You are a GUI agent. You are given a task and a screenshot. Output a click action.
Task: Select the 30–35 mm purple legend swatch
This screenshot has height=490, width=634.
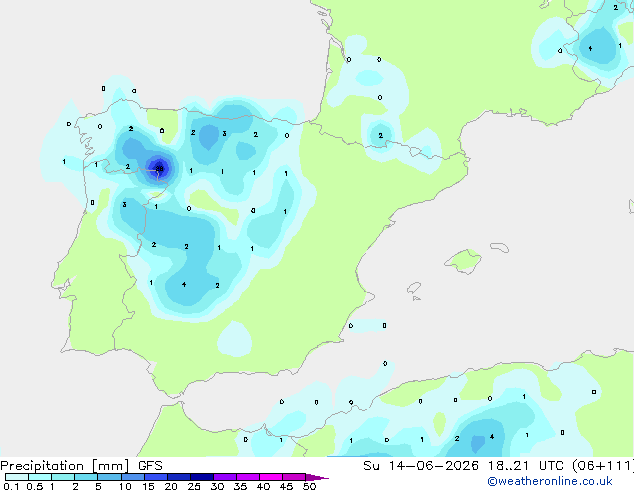coord(225,477)
